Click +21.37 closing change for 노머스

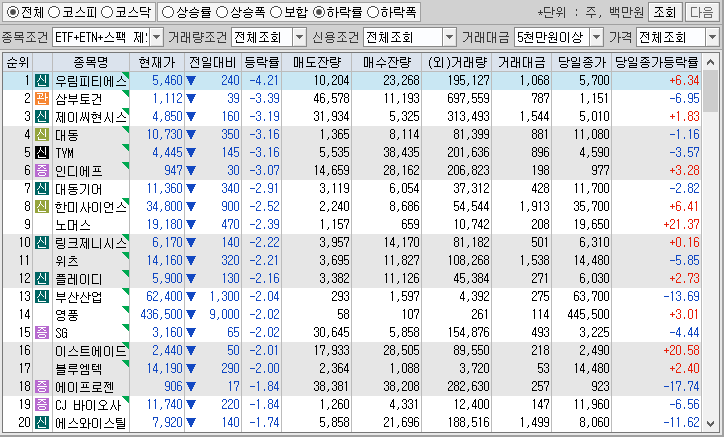(x=682, y=225)
